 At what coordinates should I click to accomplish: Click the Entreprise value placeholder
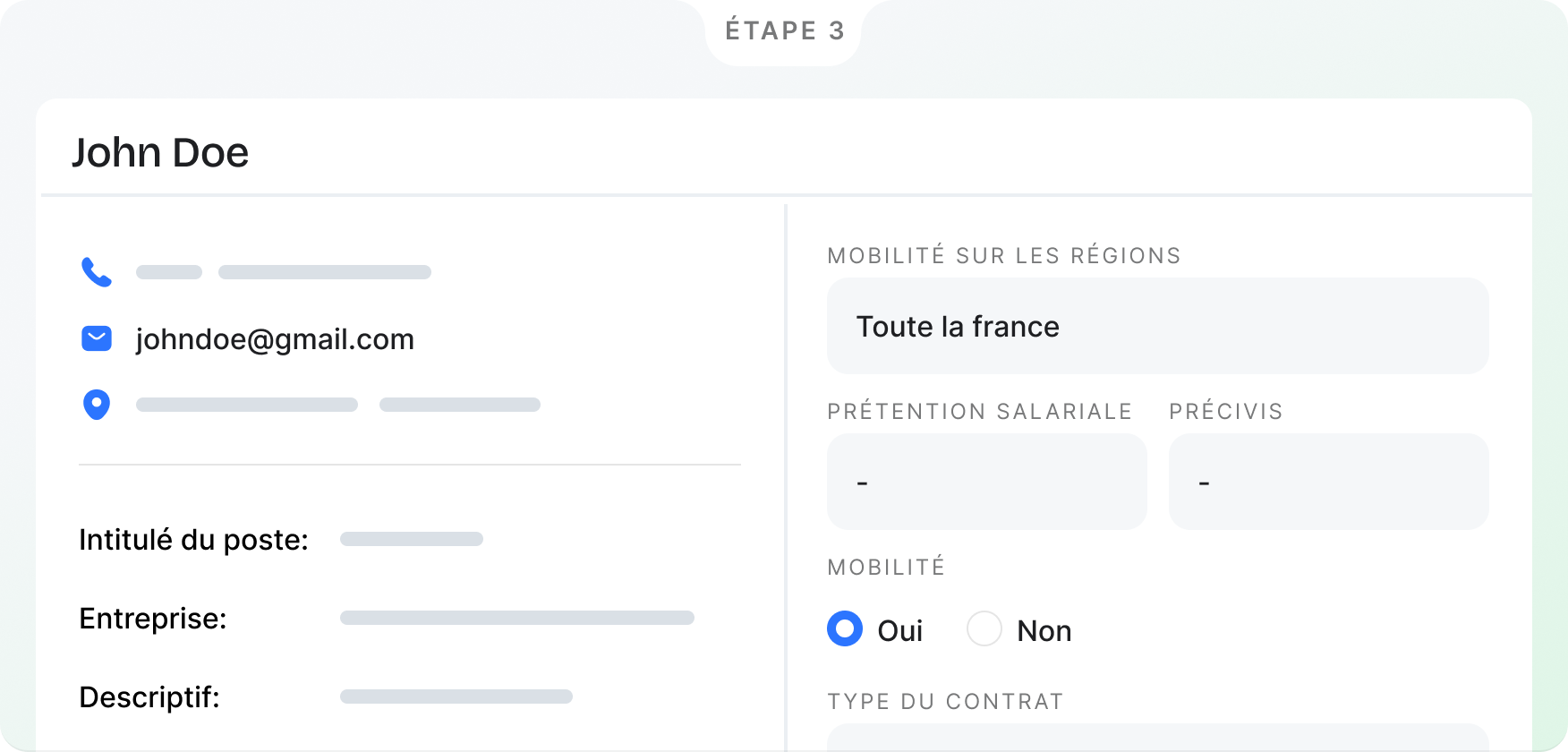[x=517, y=618]
